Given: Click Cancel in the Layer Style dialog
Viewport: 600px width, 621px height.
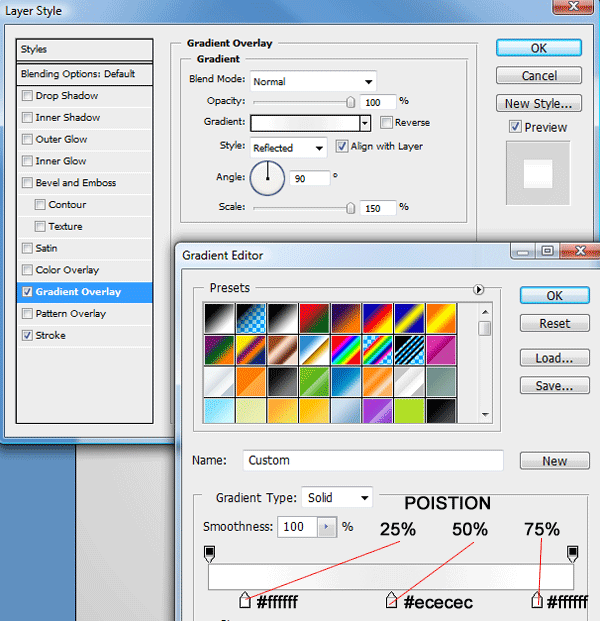Looking at the screenshot, I should point(539,75).
